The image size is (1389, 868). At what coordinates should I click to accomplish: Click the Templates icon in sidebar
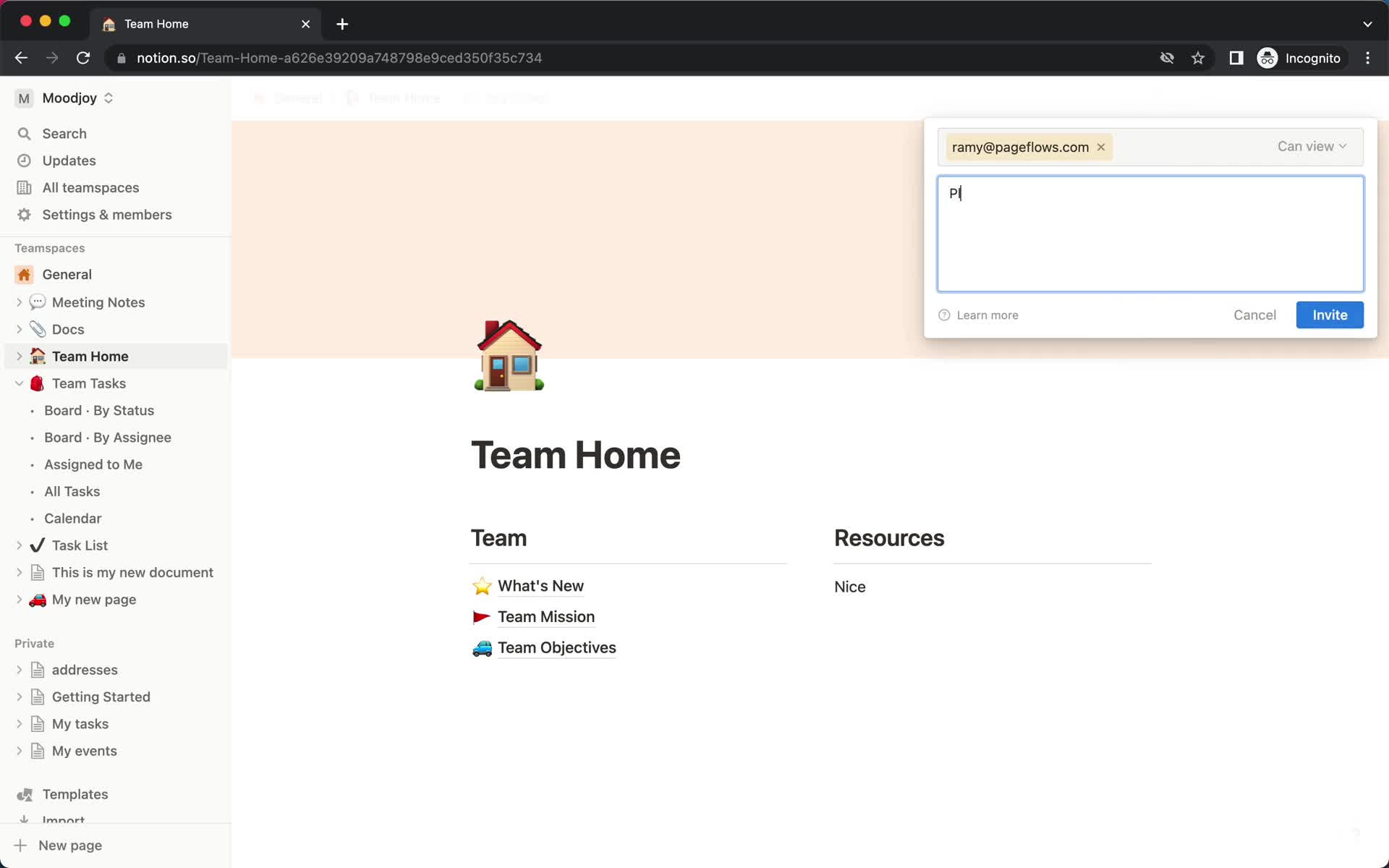(24, 794)
